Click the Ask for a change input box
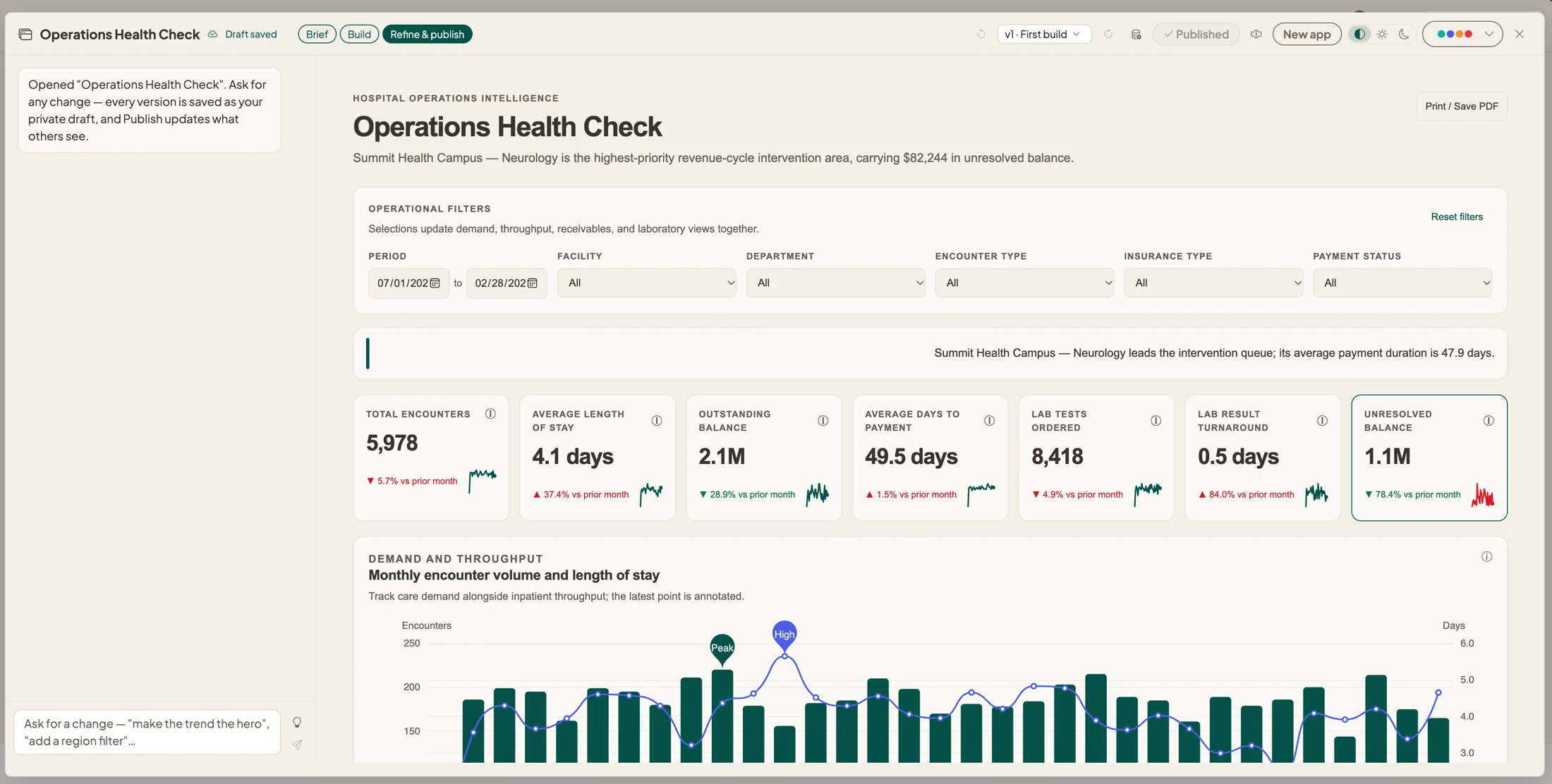 pos(147,732)
